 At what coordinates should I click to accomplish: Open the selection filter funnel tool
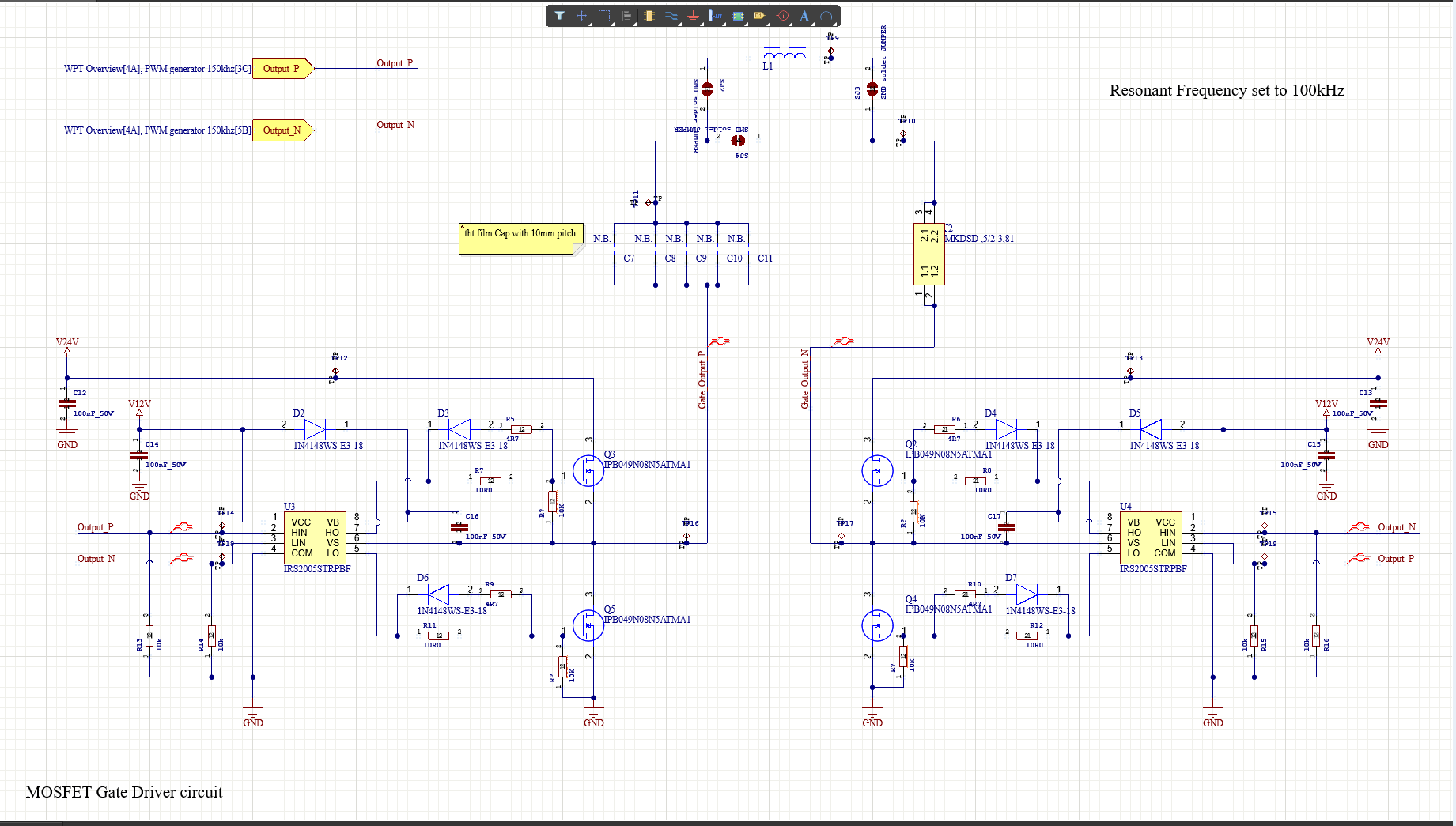tap(559, 16)
